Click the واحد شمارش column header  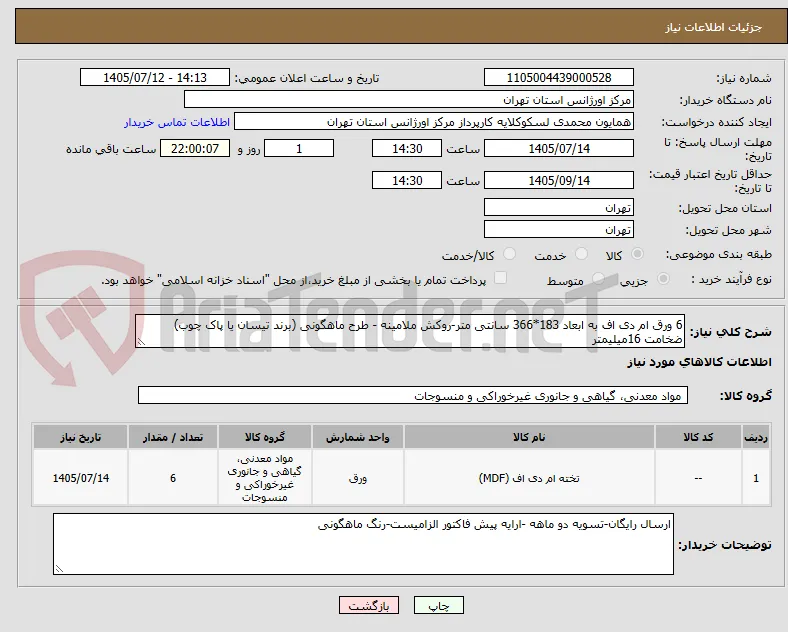358,437
